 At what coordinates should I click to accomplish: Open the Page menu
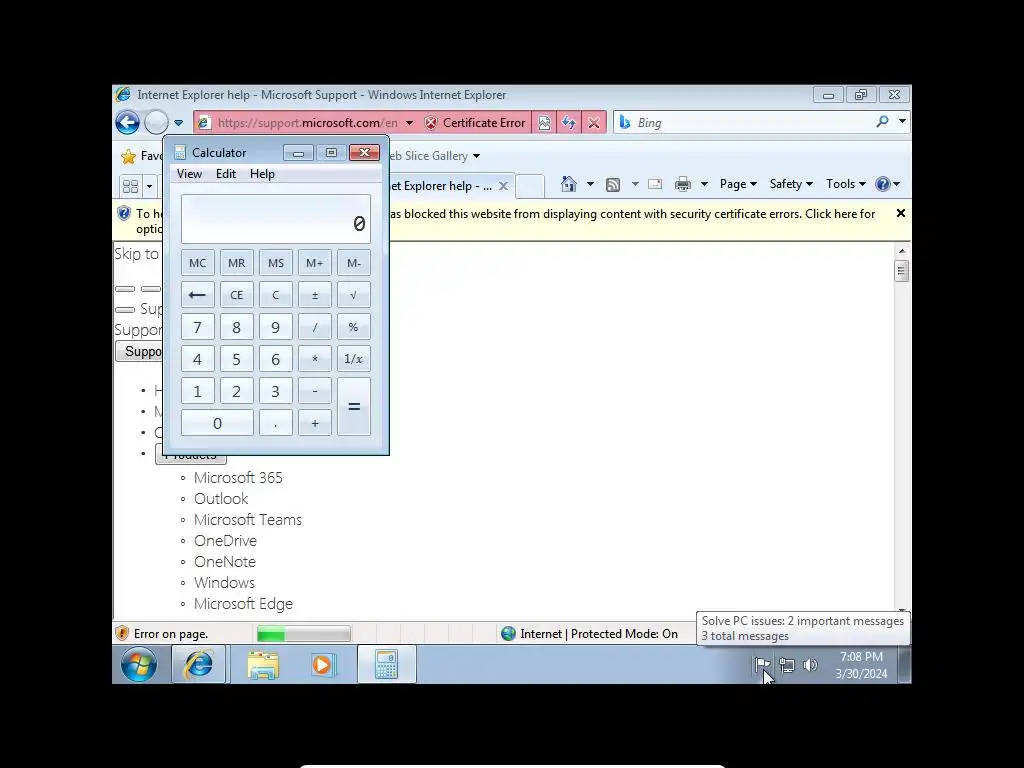[738, 184]
